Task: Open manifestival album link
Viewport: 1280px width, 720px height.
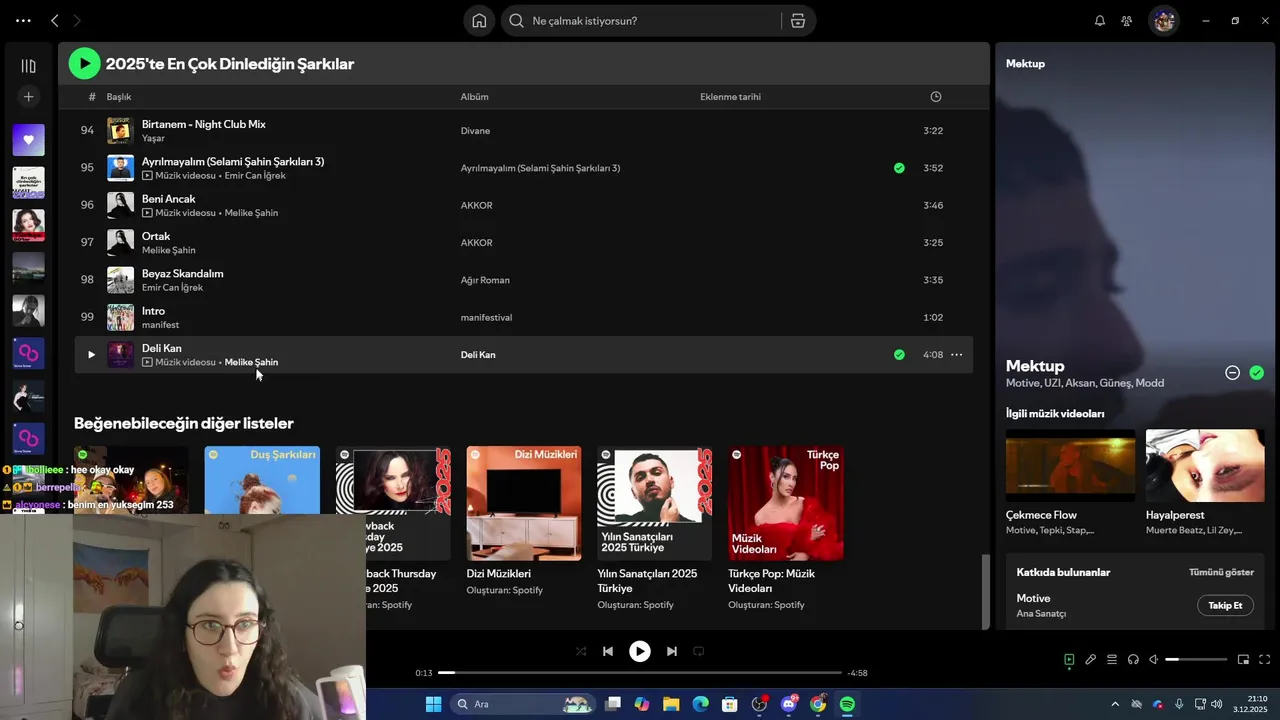Action: tap(486, 318)
